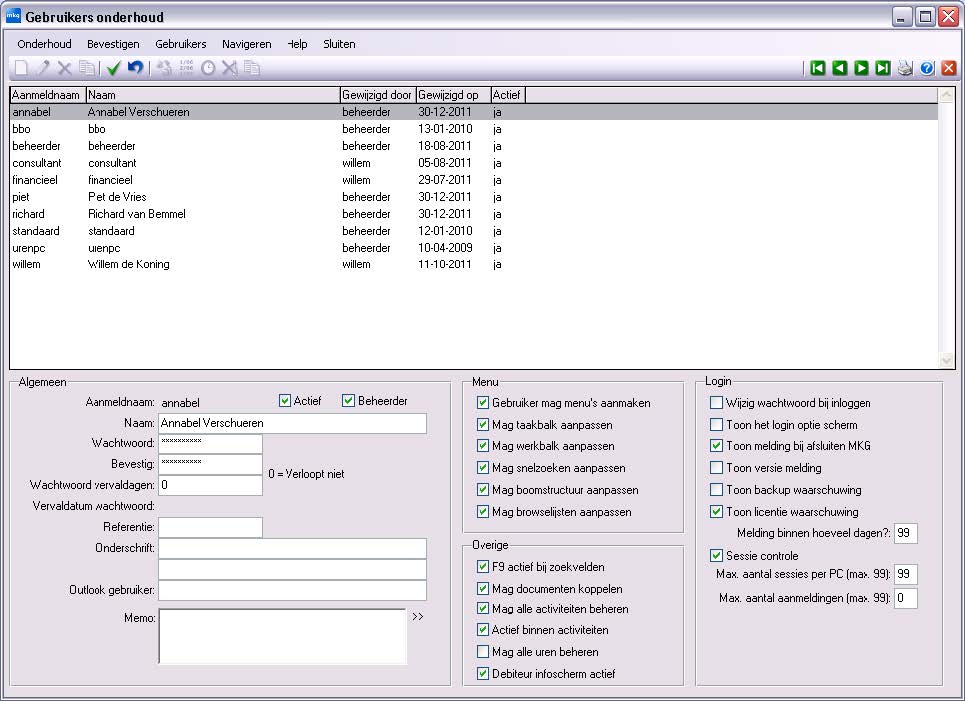Screen dimensions: 965x701
Task: Select the bbo user row
Action: click(x=474, y=129)
